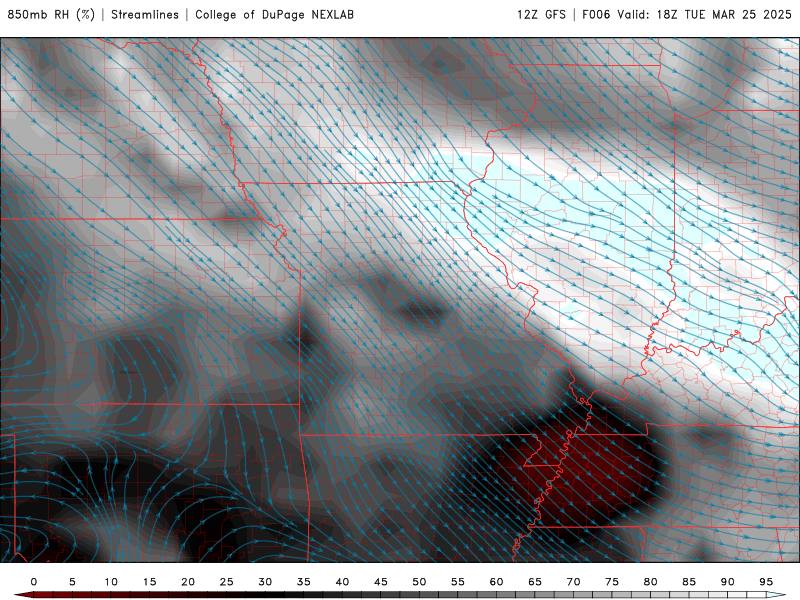Click the colorbar label "65"
This screenshot has width=800, height=600.
[535, 582]
